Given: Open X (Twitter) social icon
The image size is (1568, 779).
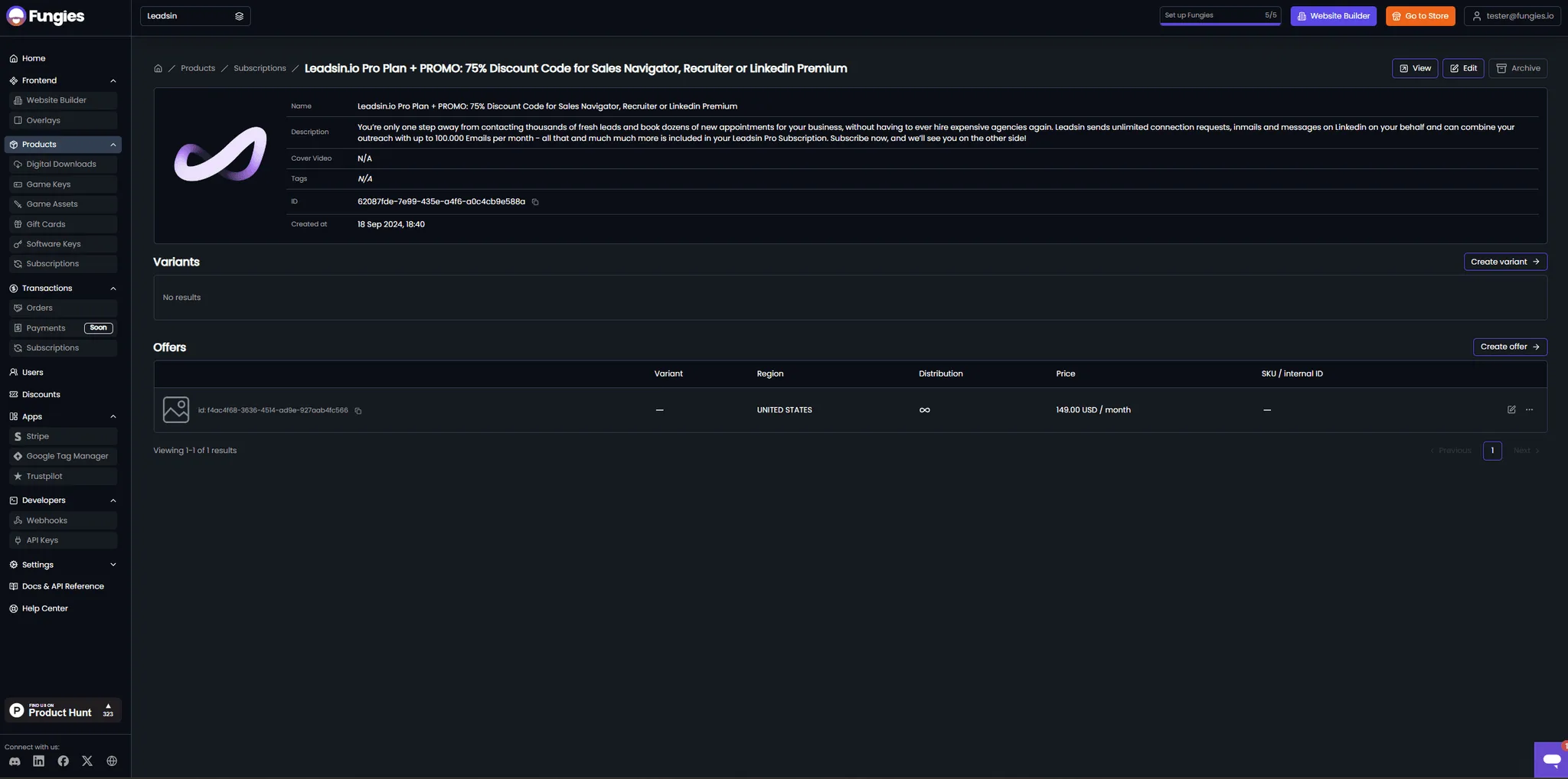Looking at the screenshot, I should (87, 761).
